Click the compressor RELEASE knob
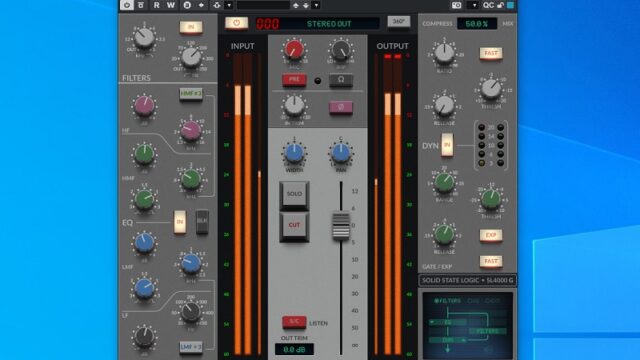Image resolution: width=640 pixels, height=360 pixels. click(444, 106)
